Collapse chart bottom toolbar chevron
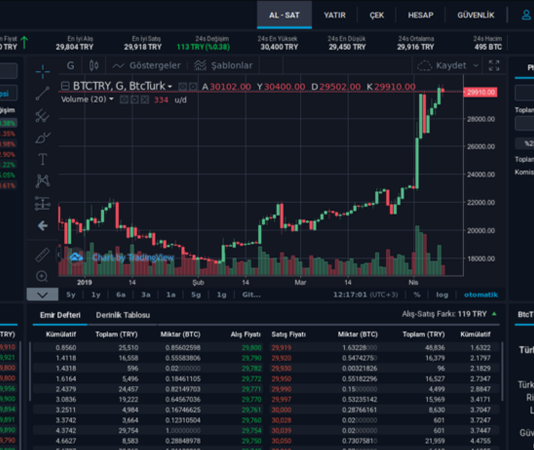The width and height of the screenshot is (534, 450). [43, 295]
